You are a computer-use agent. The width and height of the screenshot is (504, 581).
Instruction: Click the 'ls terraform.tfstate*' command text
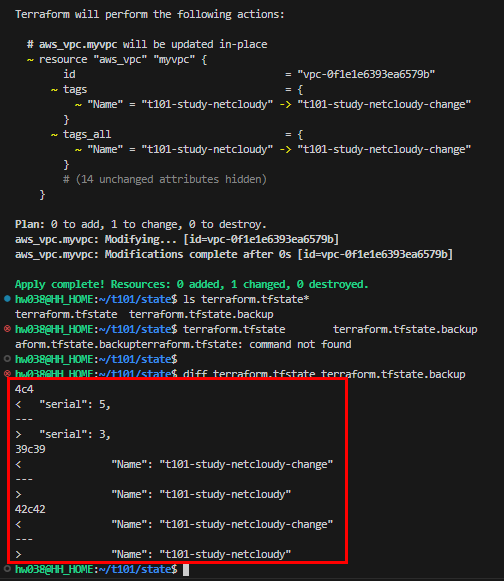(x=246, y=299)
